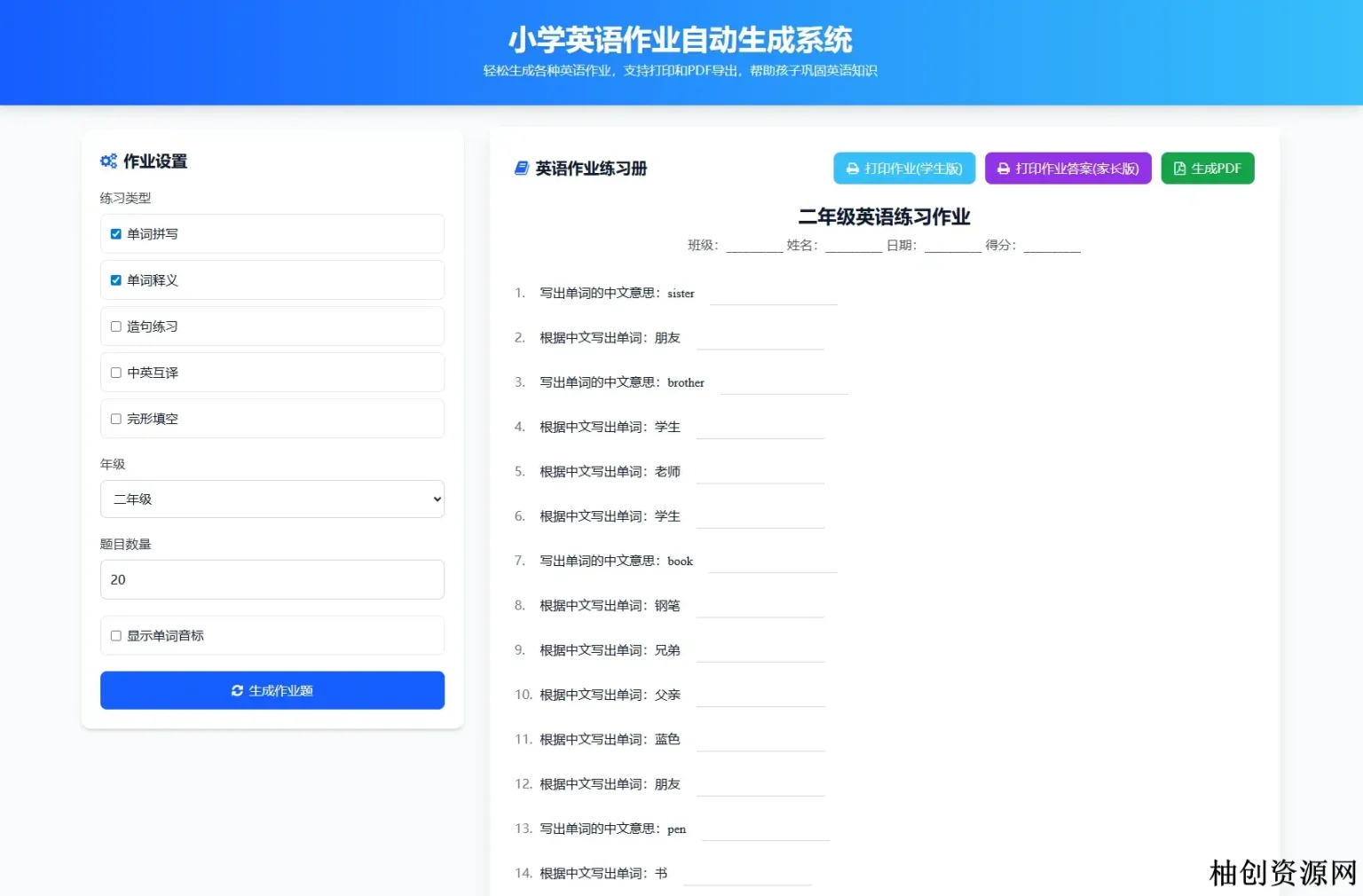Click the PDF file icon on 生成PDF
The width and height of the screenshot is (1363, 896).
click(1179, 169)
